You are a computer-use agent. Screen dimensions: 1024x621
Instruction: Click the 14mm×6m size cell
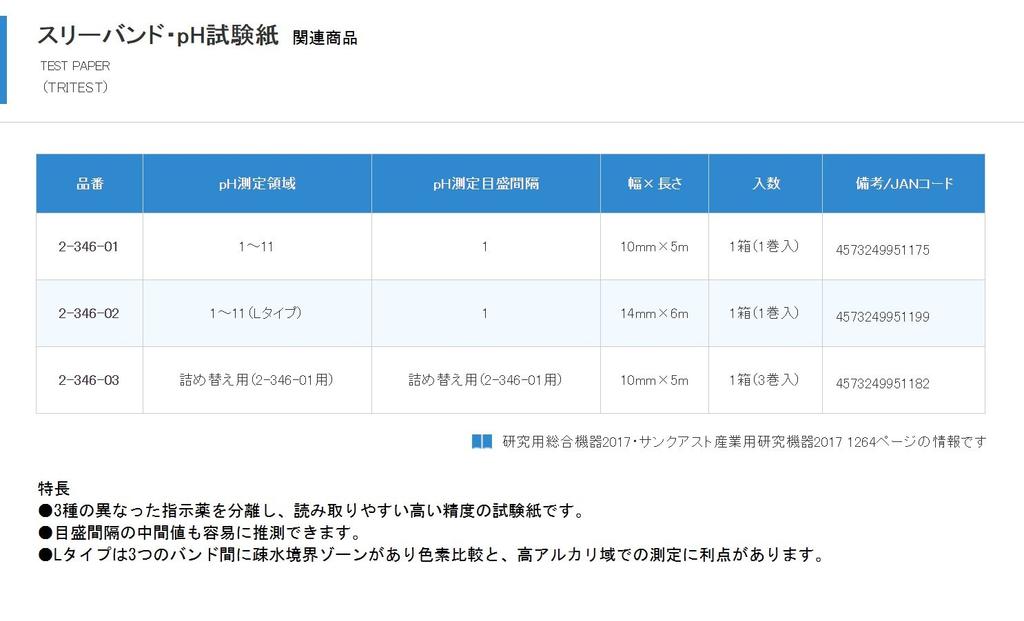pyautogui.click(x=654, y=313)
